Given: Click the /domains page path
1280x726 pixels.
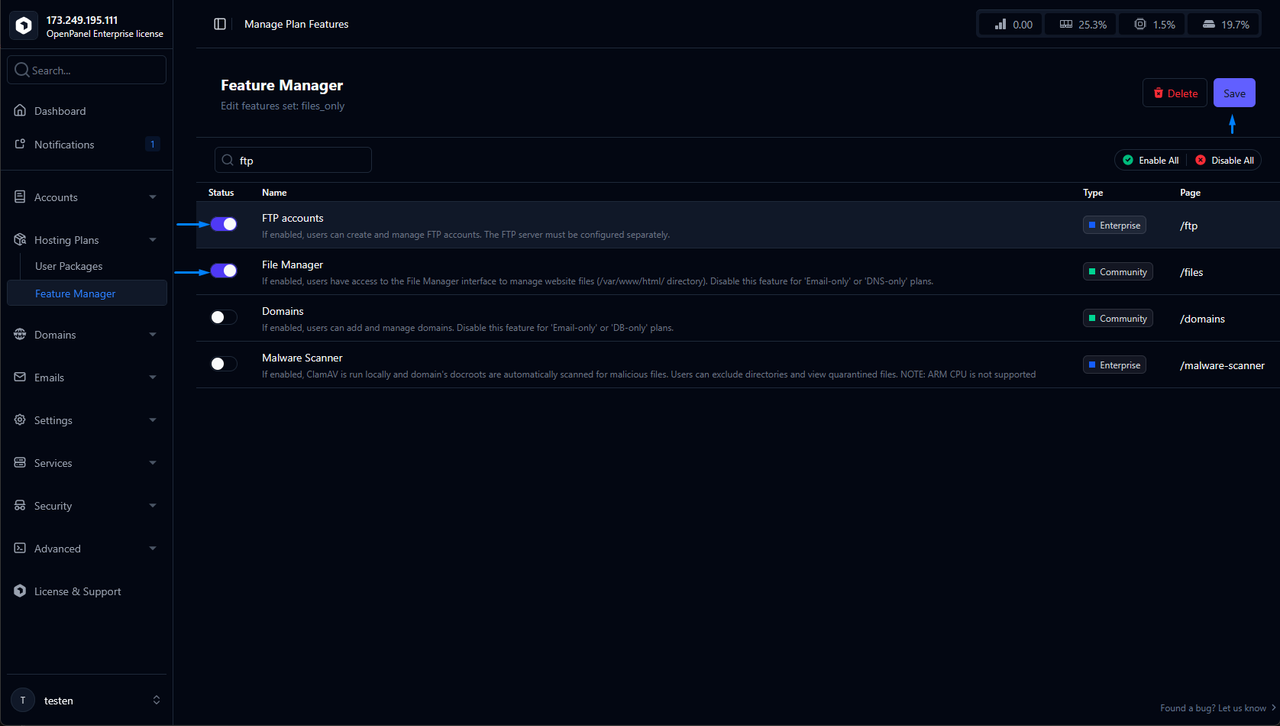Looking at the screenshot, I should (x=1202, y=318).
